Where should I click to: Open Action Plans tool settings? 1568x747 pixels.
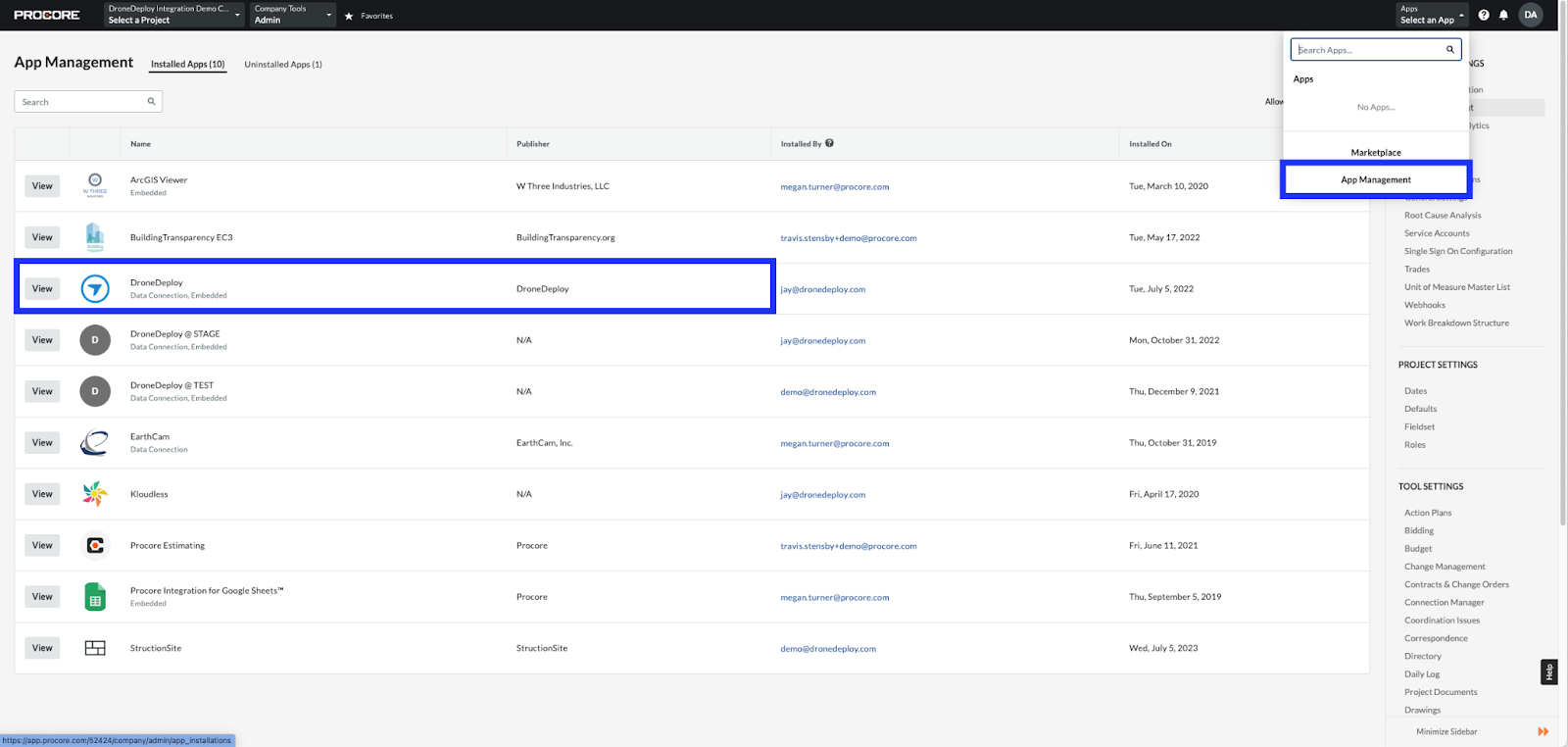pyautogui.click(x=1428, y=513)
